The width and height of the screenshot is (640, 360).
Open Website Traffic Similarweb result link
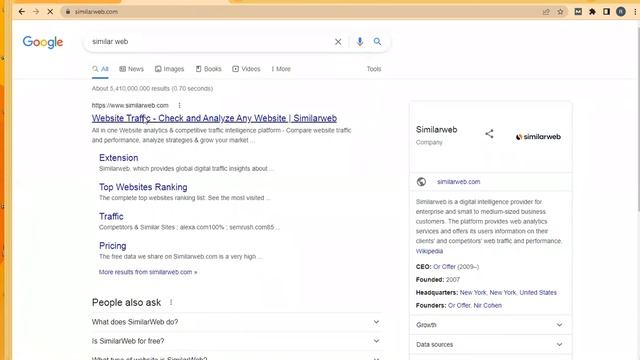pos(214,118)
